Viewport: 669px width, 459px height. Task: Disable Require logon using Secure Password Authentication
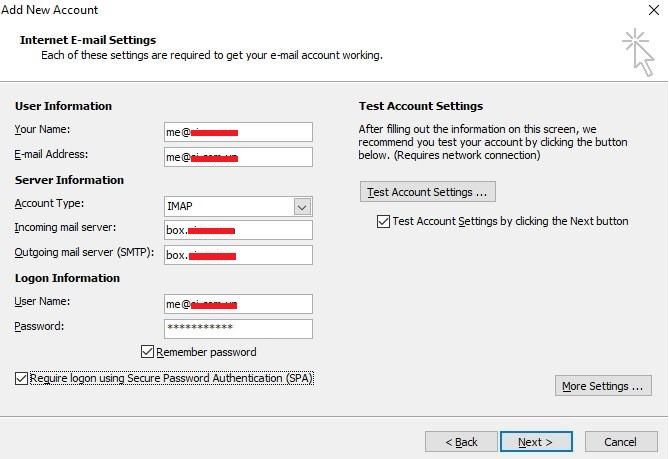tap(22, 379)
